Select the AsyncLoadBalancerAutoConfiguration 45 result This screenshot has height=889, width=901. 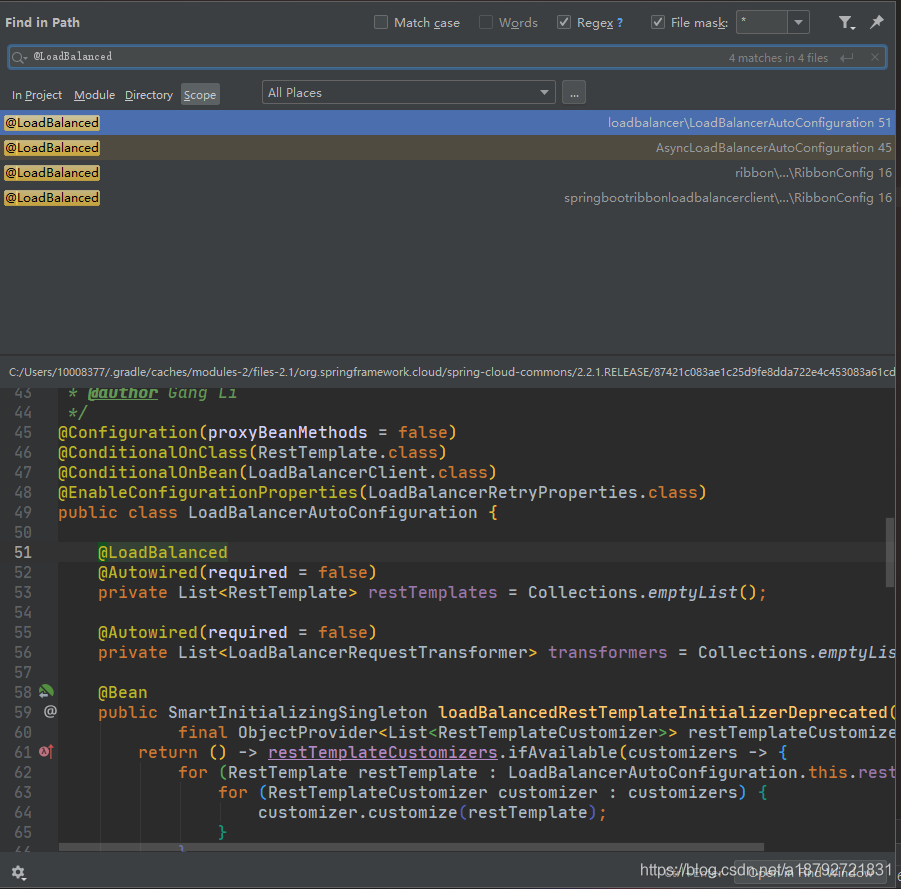click(x=448, y=148)
